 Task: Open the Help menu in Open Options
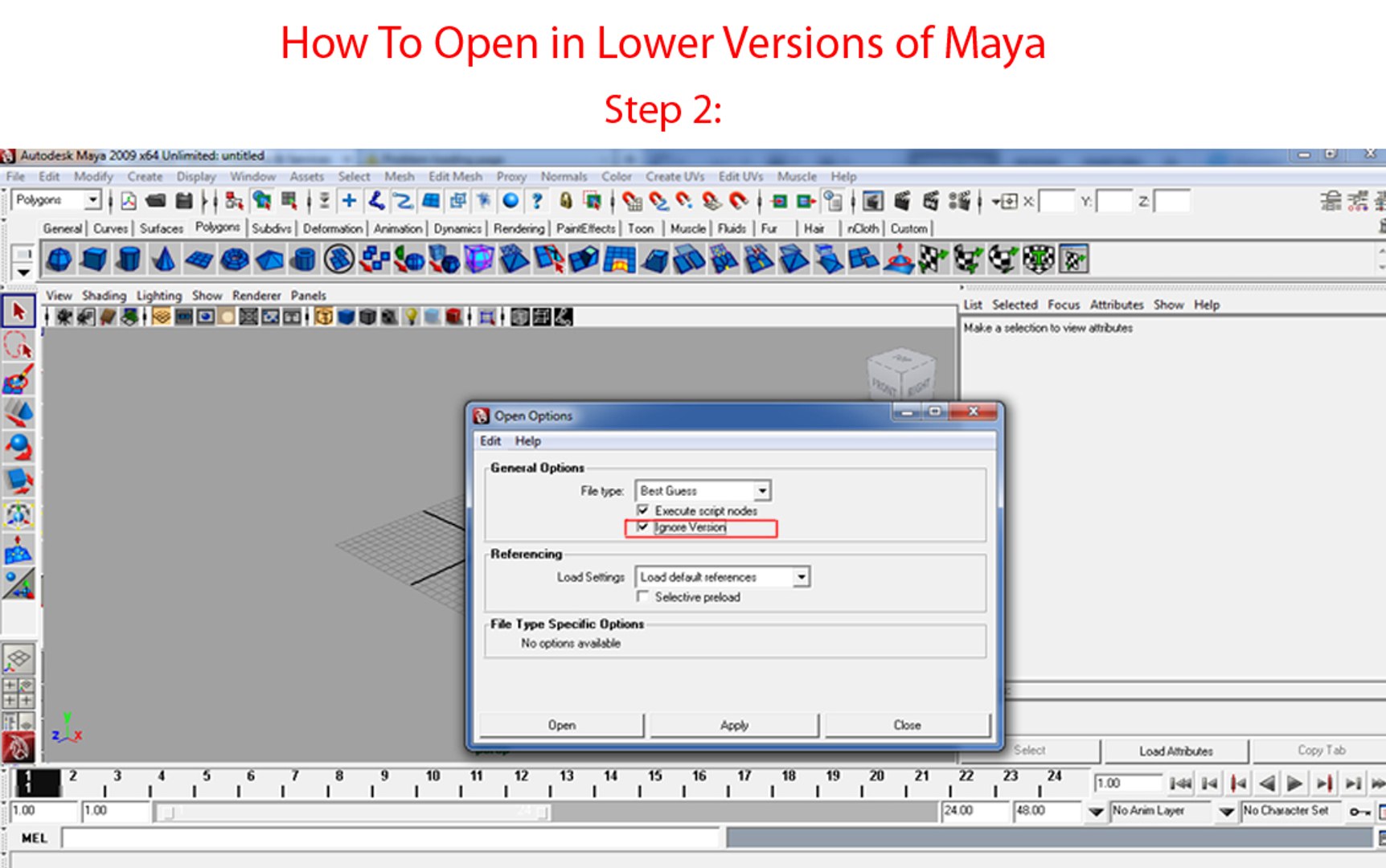(x=527, y=440)
